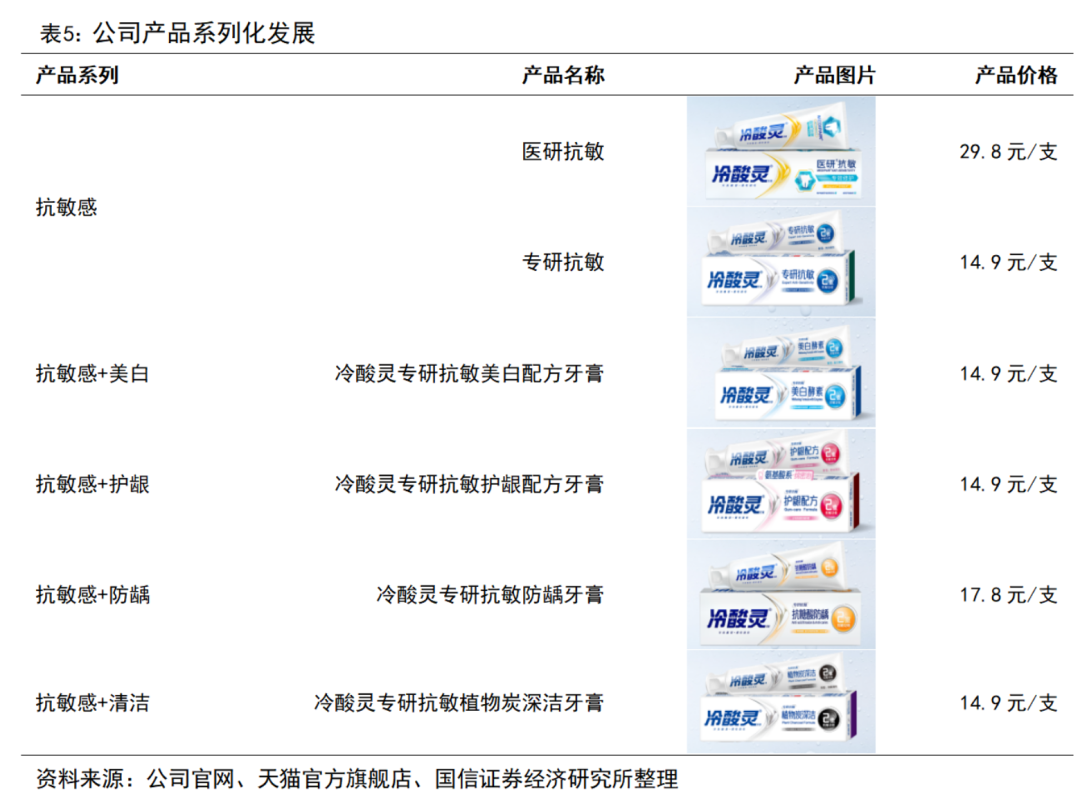
Task: Click the 抗敏感 series cell
Action: 67,207
